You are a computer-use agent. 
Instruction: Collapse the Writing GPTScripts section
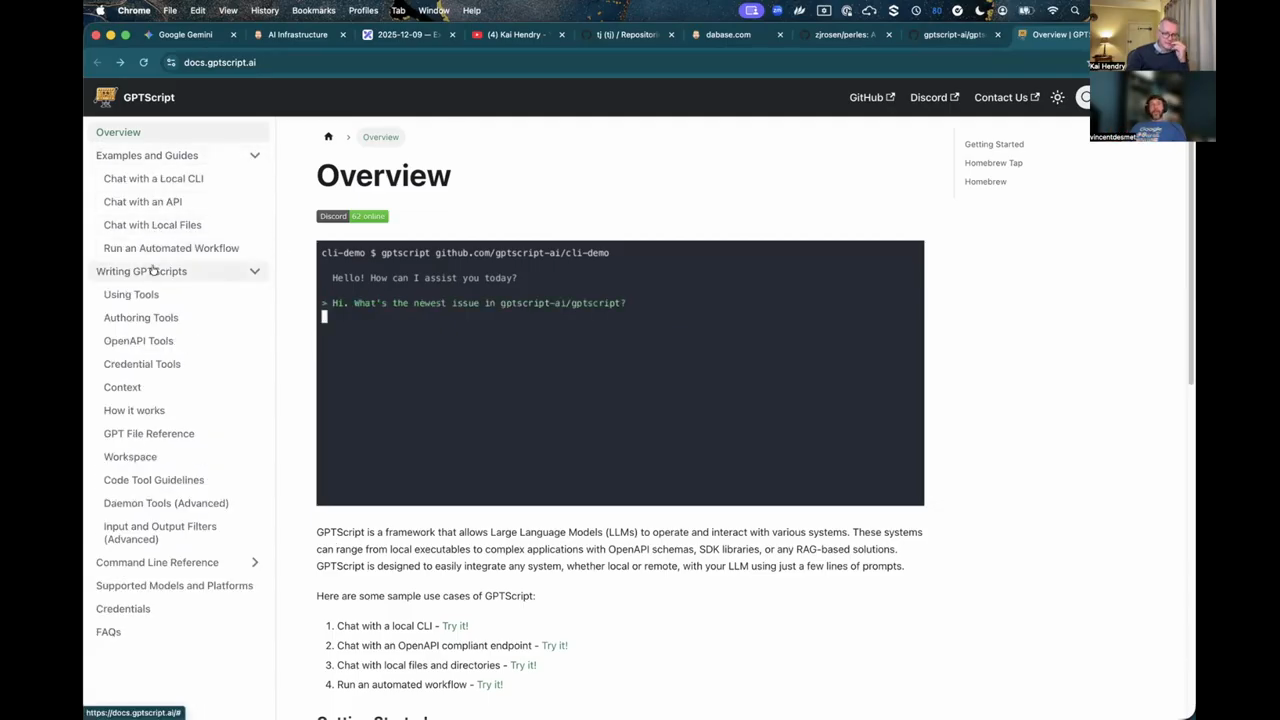[x=254, y=271]
